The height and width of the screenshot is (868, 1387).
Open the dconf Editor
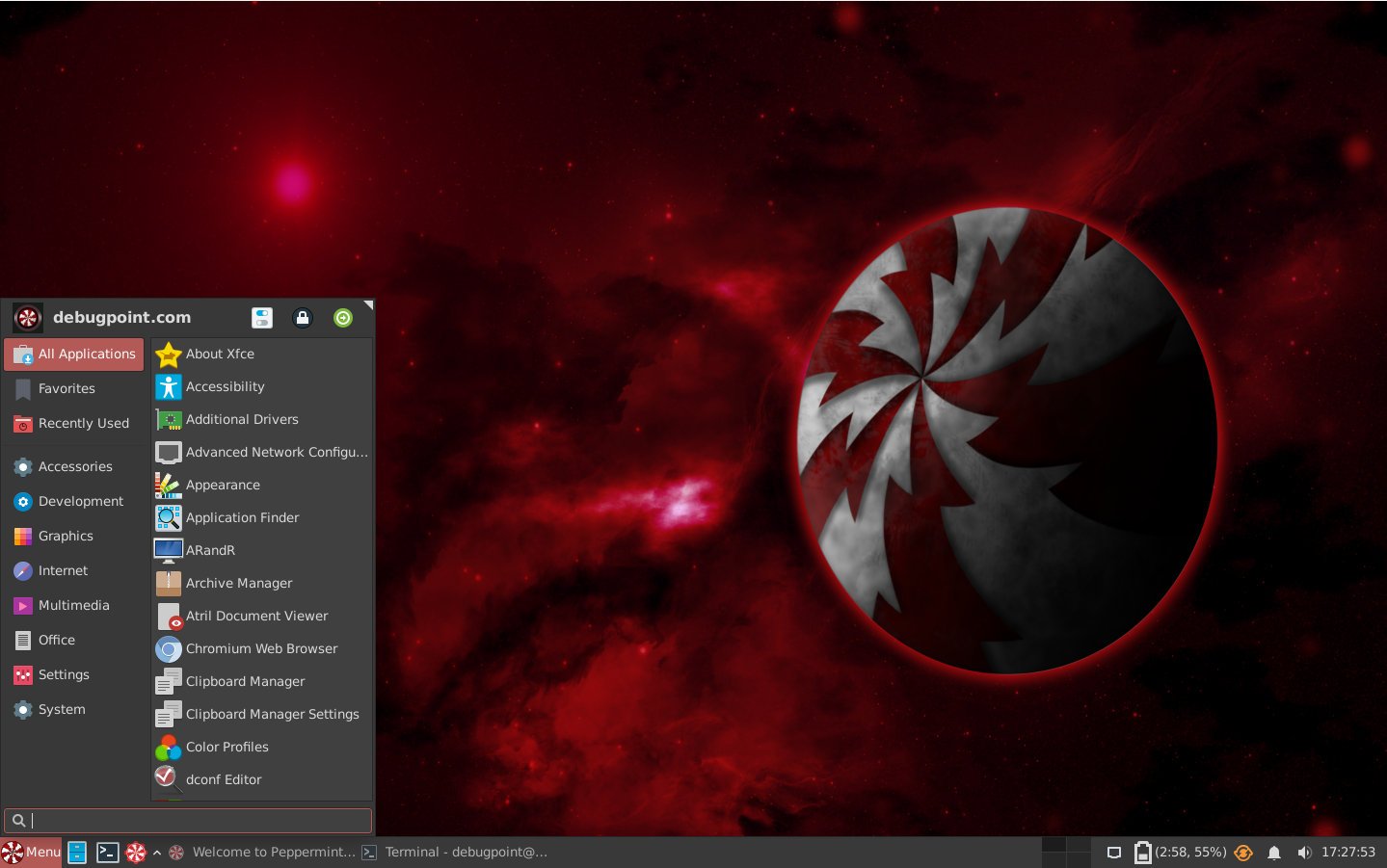[x=222, y=779]
